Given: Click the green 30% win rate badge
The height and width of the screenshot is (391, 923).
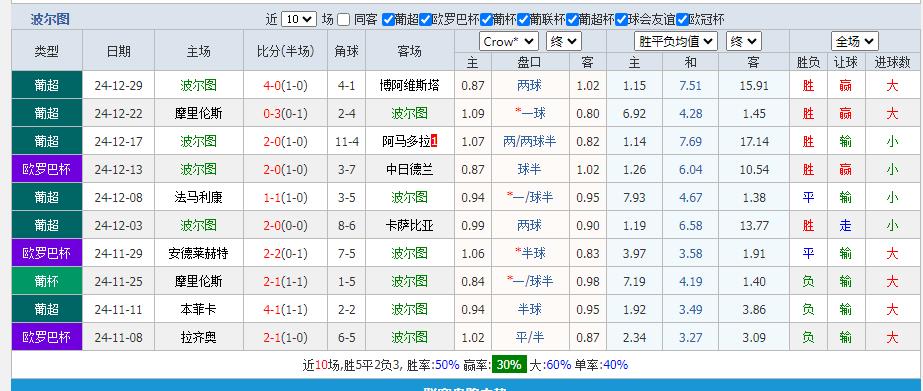Looking at the screenshot, I should click(x=509, y=365).
